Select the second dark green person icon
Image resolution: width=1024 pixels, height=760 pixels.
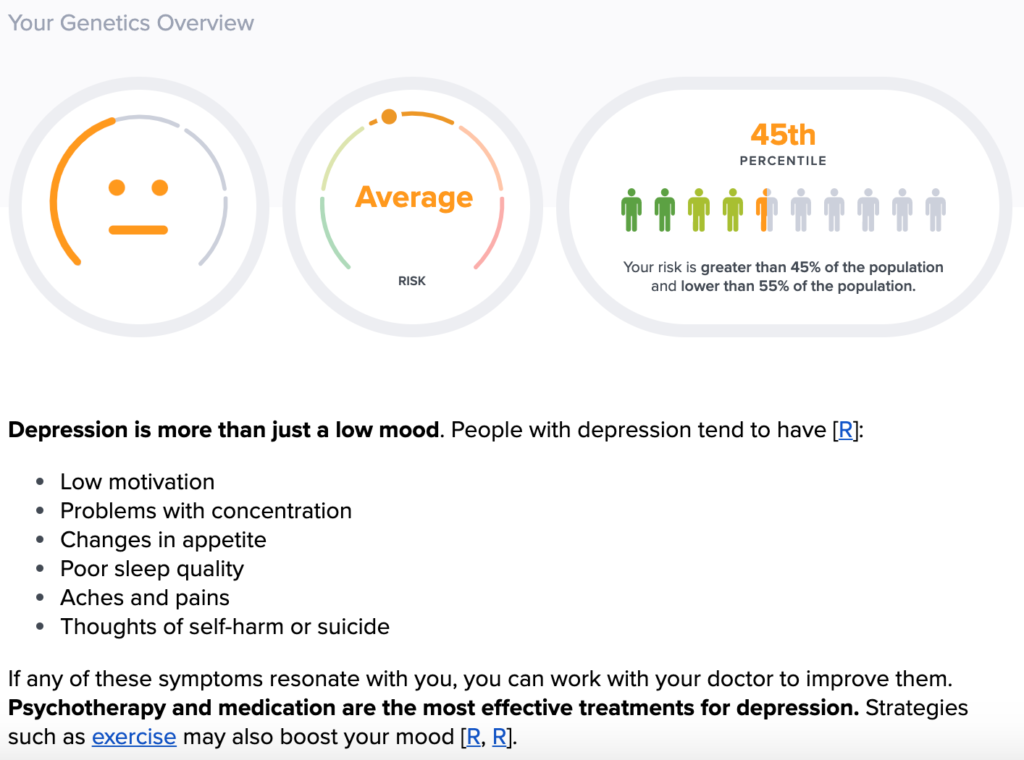coord(665,210)
